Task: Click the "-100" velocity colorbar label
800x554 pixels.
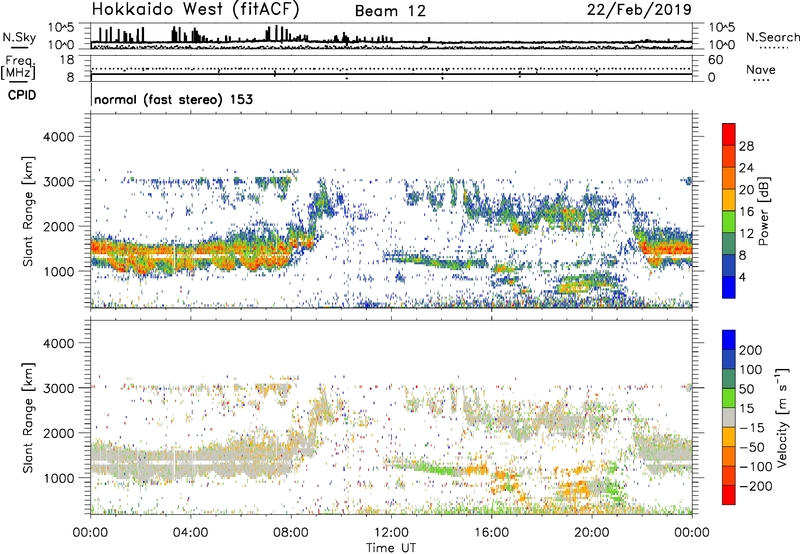Action: (x=756, y=467)
